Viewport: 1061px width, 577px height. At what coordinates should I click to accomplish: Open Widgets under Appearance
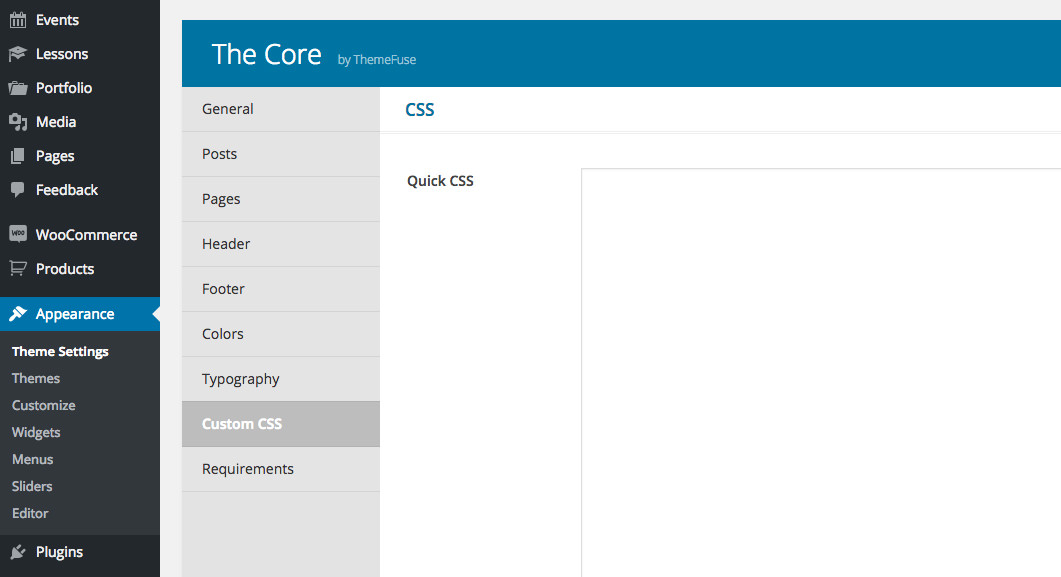tap(36, 432)
